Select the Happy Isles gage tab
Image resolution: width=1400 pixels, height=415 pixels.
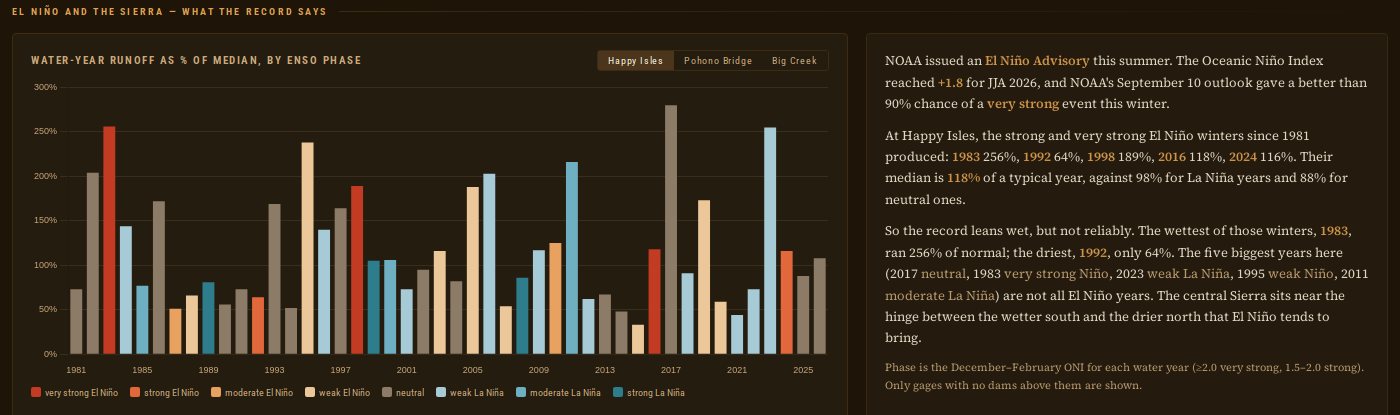pos(636,61)
